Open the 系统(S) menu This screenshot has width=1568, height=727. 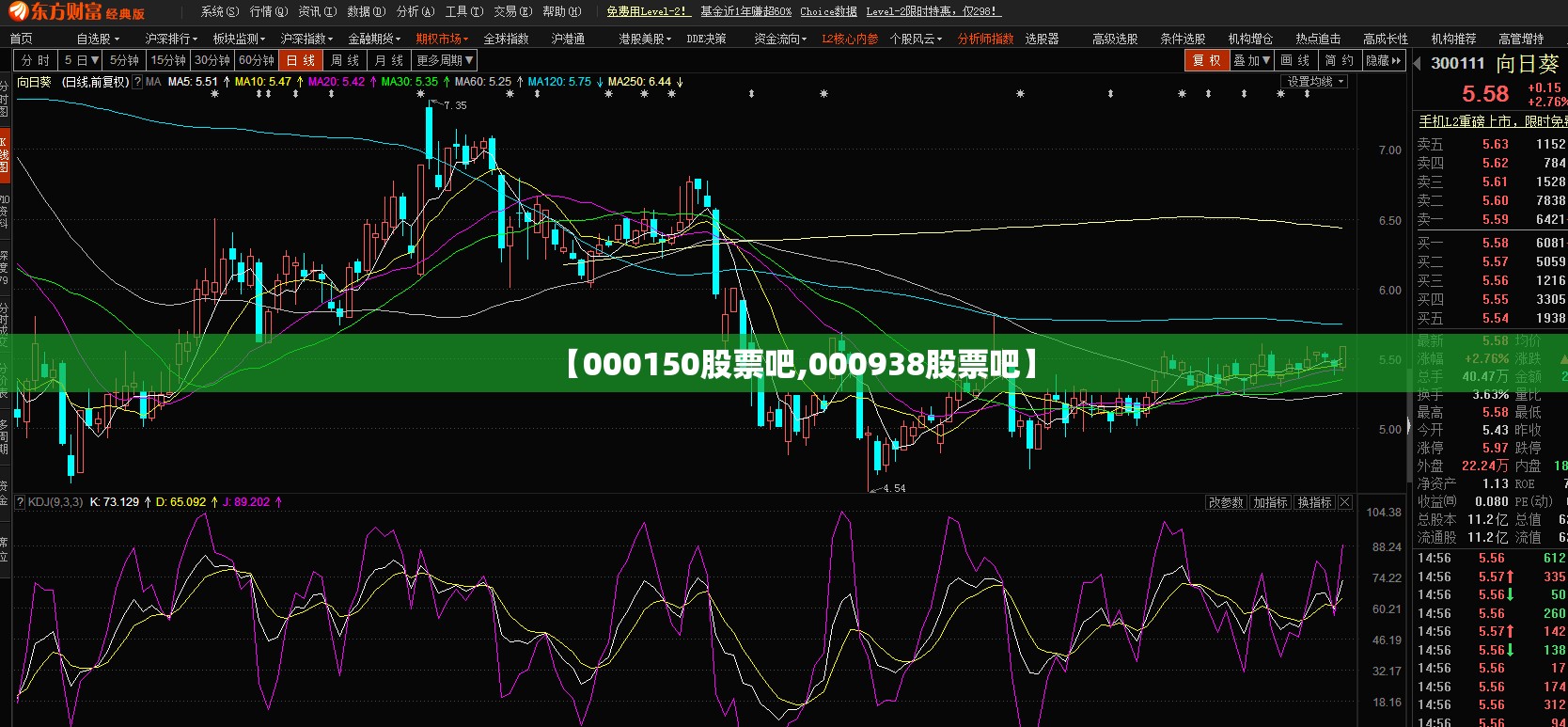click(x=220, y=11)
